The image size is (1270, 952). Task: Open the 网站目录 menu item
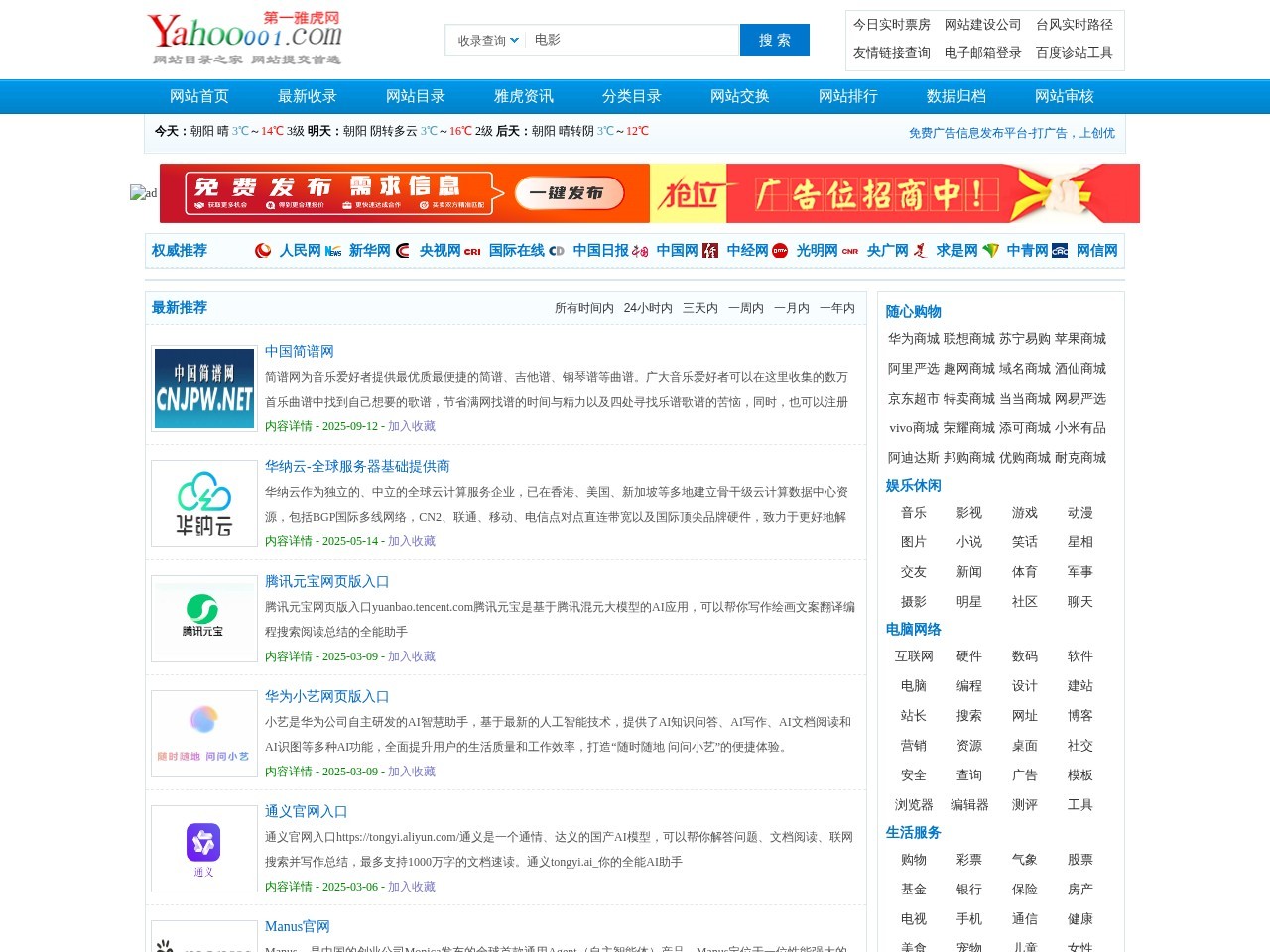pos(417,96)
